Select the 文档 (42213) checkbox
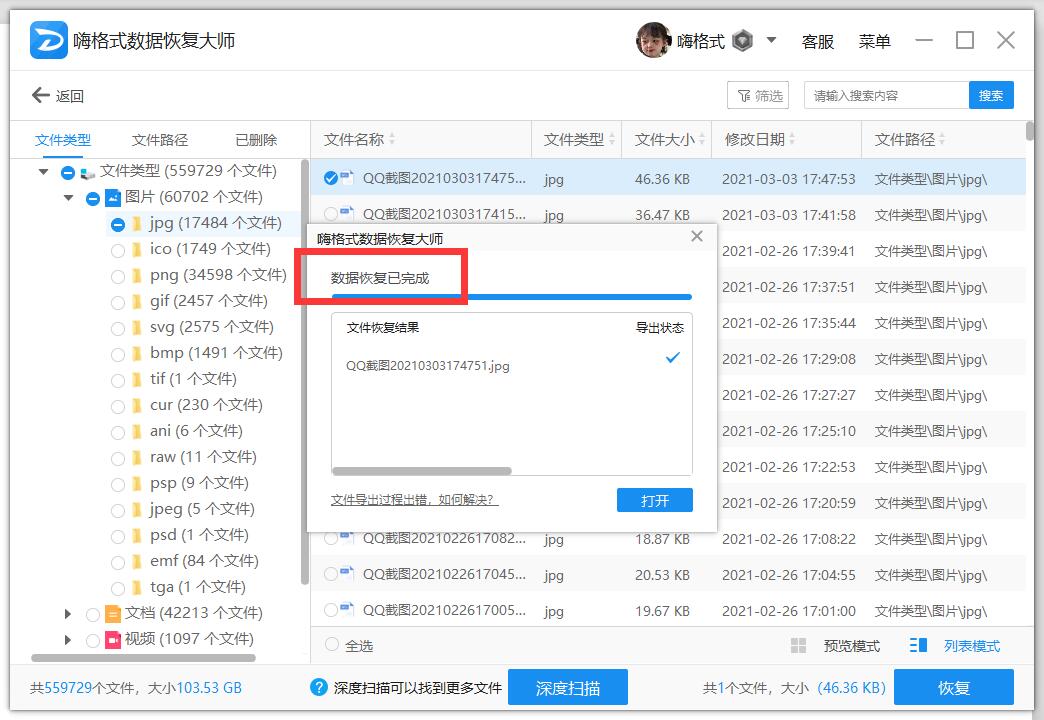The image size is (1044, 720). (x=93, y=614)
